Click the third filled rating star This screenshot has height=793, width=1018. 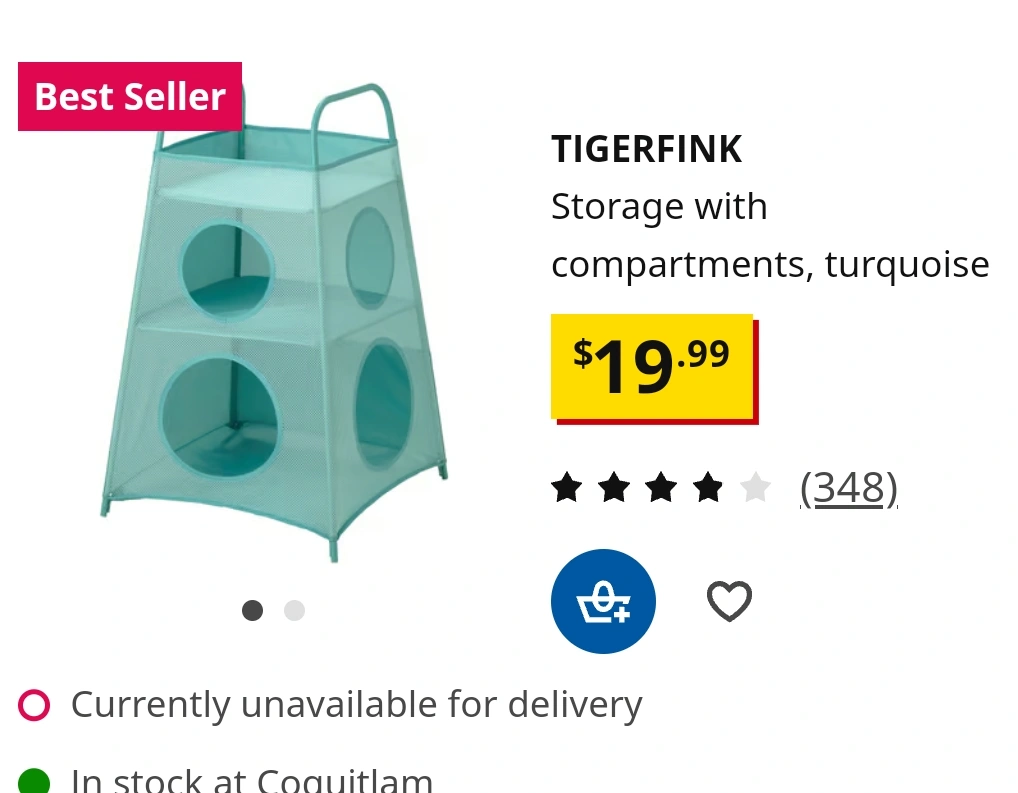click(x=661, y=488)
